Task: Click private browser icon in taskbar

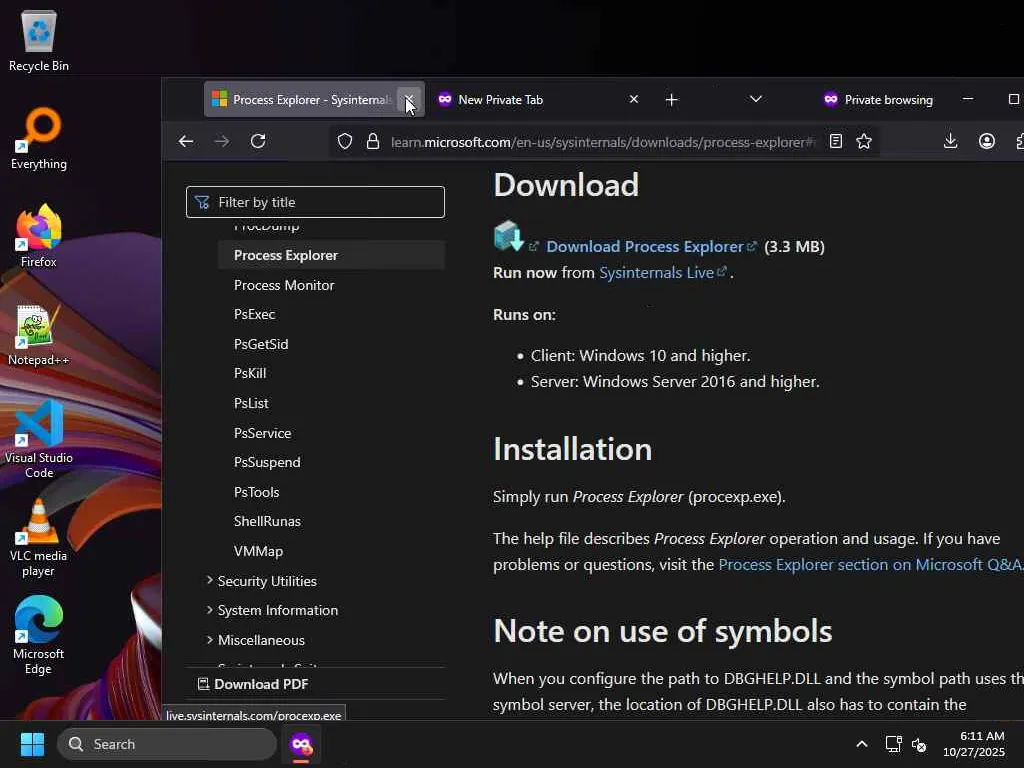Action: (301, 744)
